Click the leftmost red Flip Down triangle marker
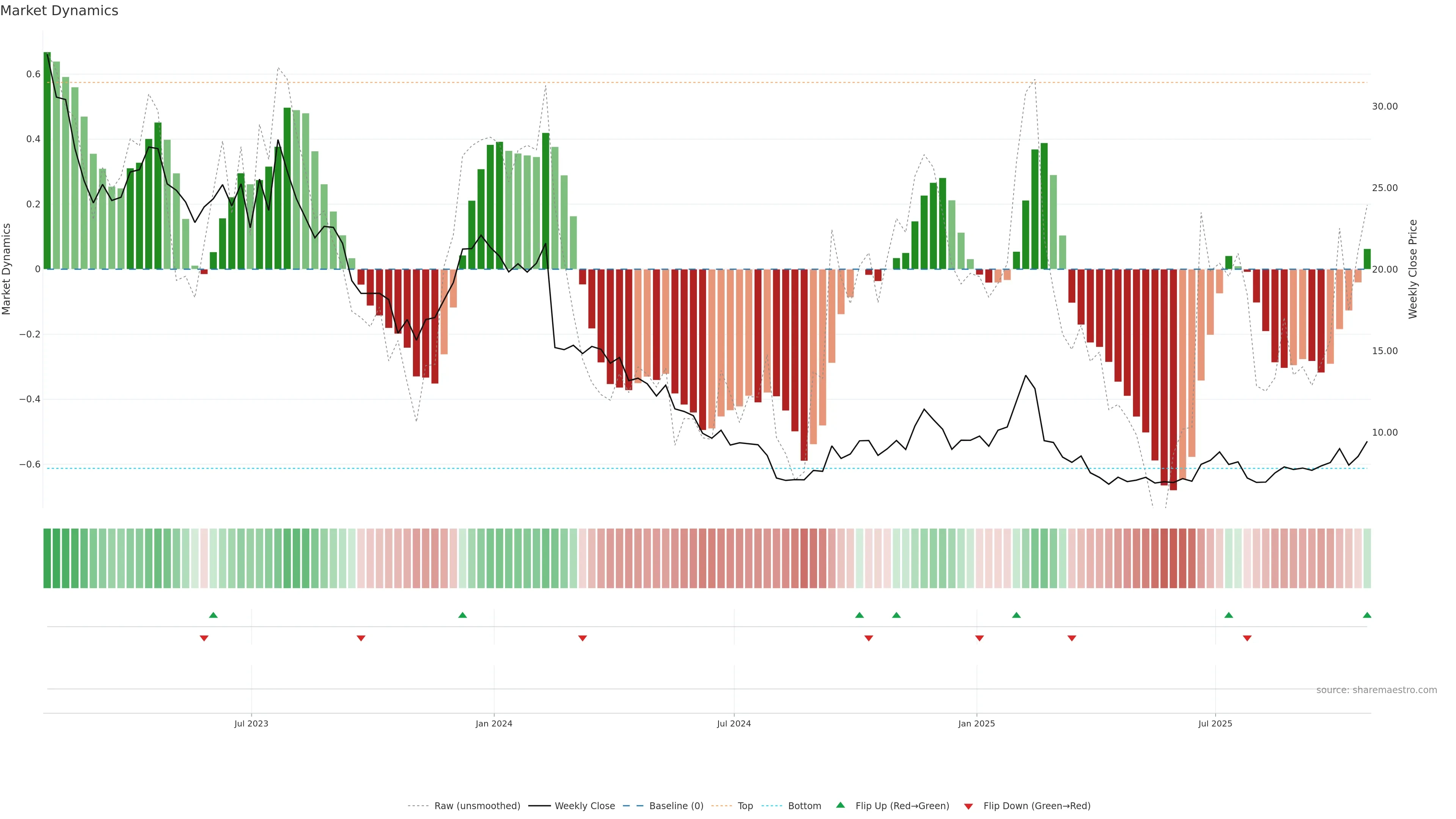The width and height of the screenshot is (1456, 819). coord(204,638)
